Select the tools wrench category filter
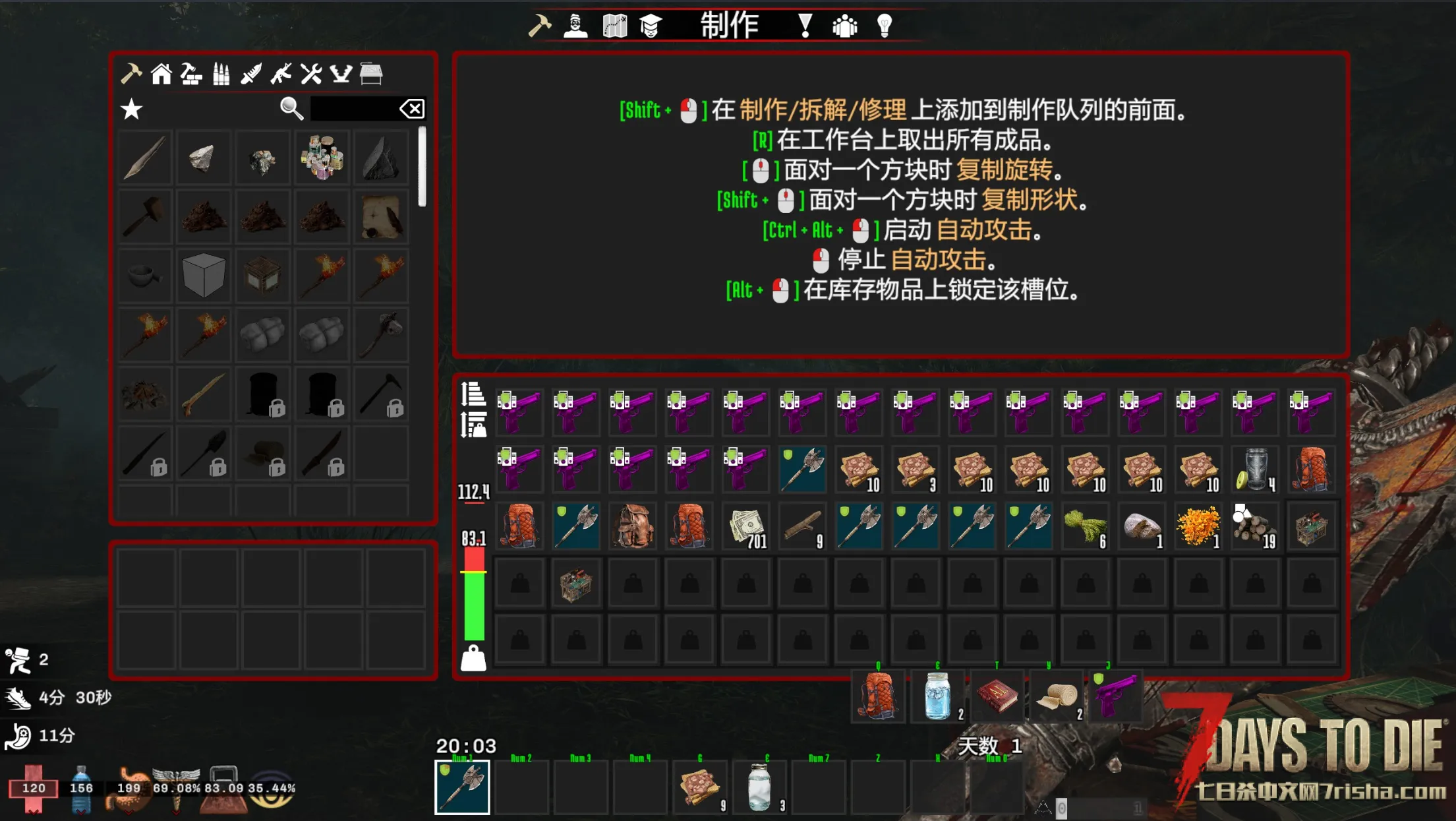Image resolution: width=1456 pixels, height=821 pixels. tap(311, 74)
